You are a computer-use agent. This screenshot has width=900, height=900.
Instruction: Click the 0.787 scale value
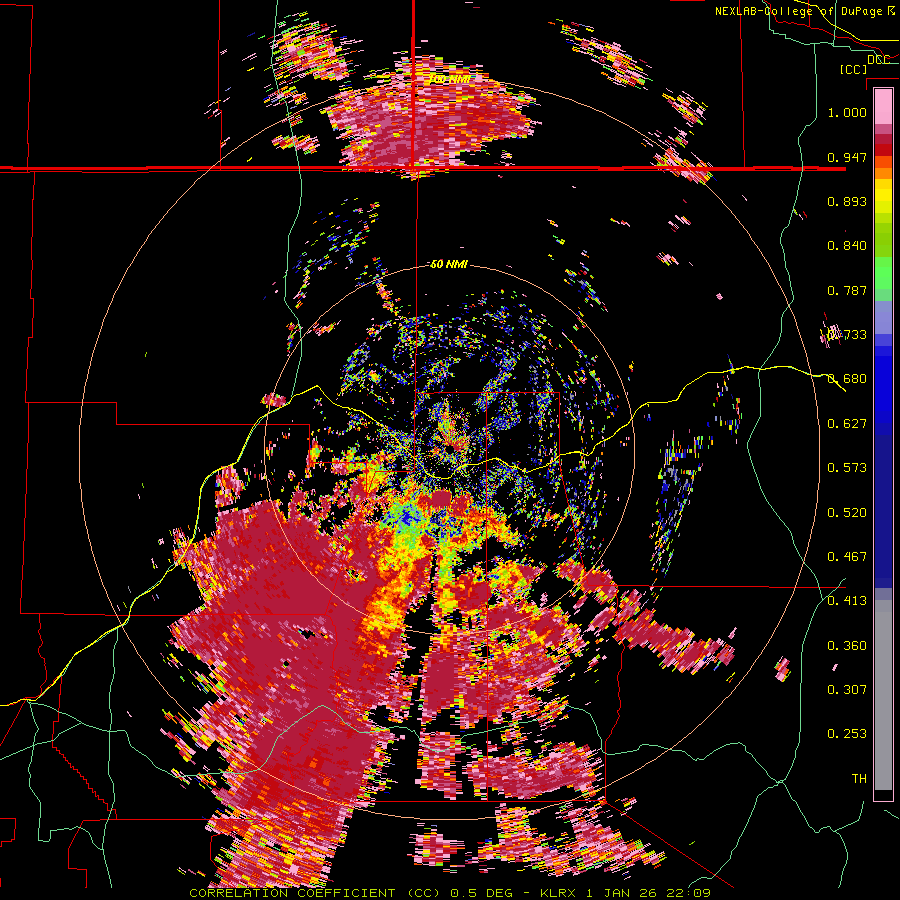[x=847, y=290]
